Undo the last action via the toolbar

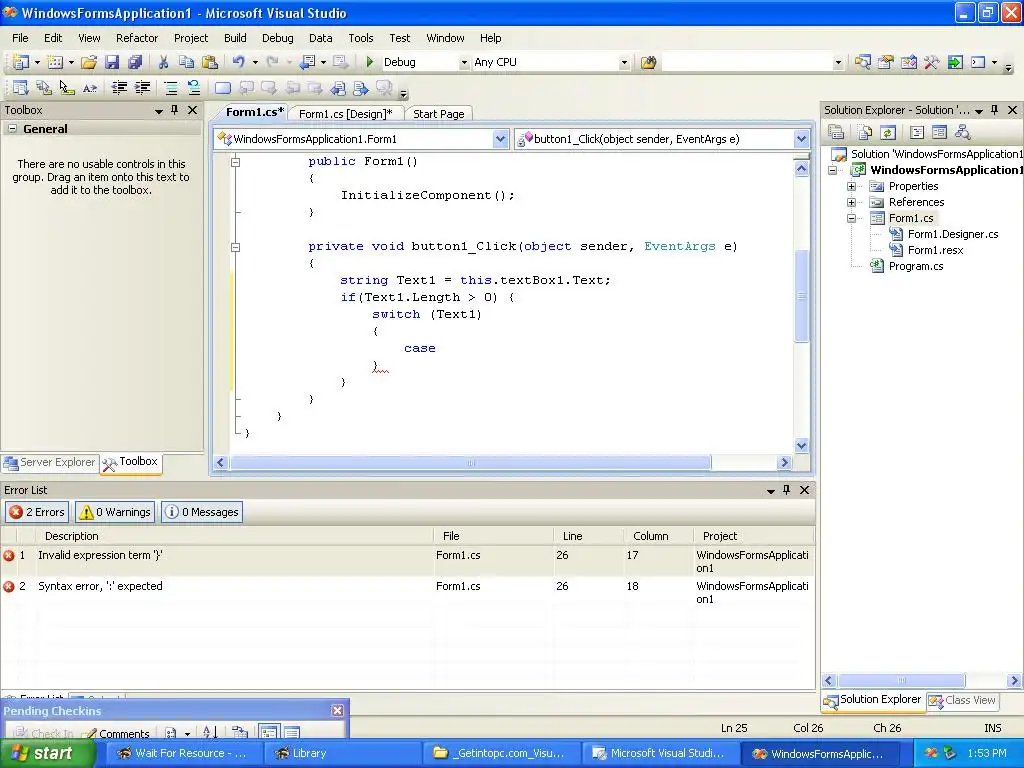point(238,62)
